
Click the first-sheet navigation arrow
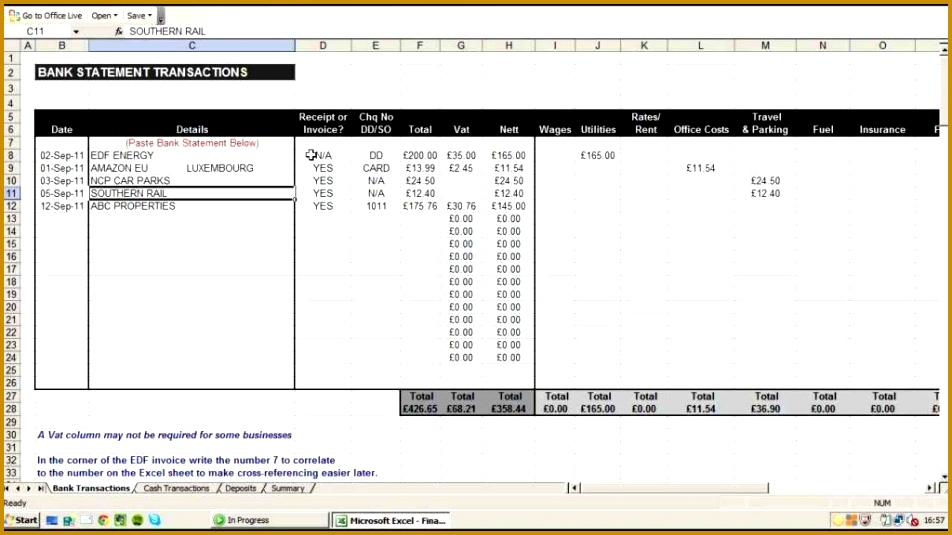tap(7, 488)
